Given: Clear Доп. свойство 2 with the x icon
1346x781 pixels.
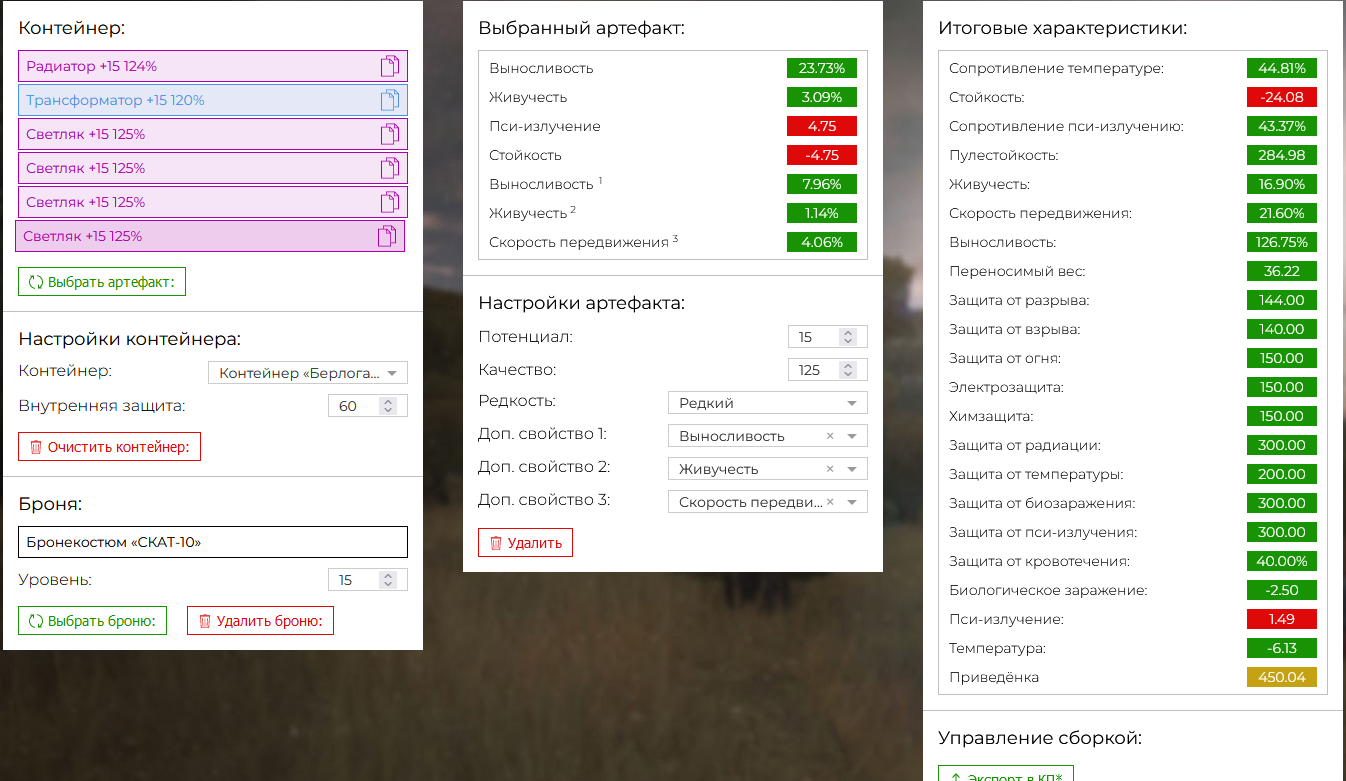Looking at the screenshot, I should [830, 469].
